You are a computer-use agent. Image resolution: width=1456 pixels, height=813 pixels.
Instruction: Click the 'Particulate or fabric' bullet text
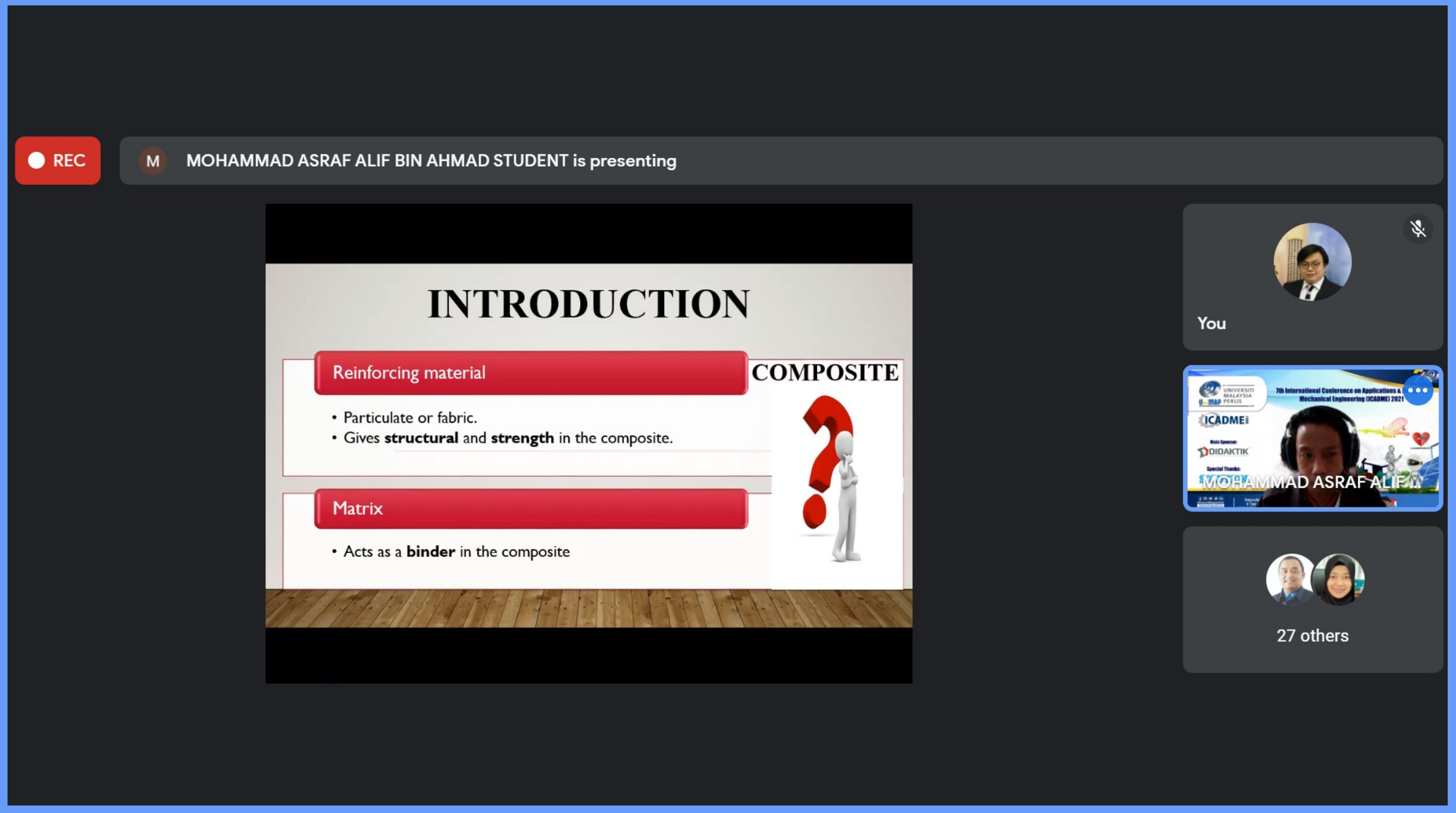[410, 418]
